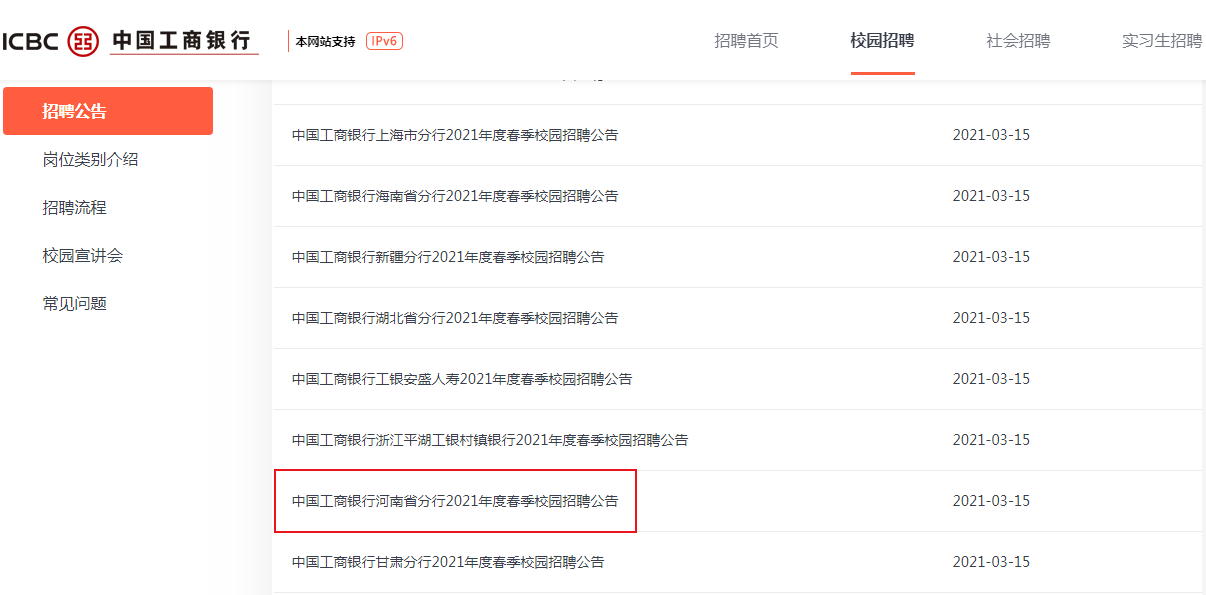
Task: Open 招聘流程 sidebar item
Action: (x=74, y=207)
